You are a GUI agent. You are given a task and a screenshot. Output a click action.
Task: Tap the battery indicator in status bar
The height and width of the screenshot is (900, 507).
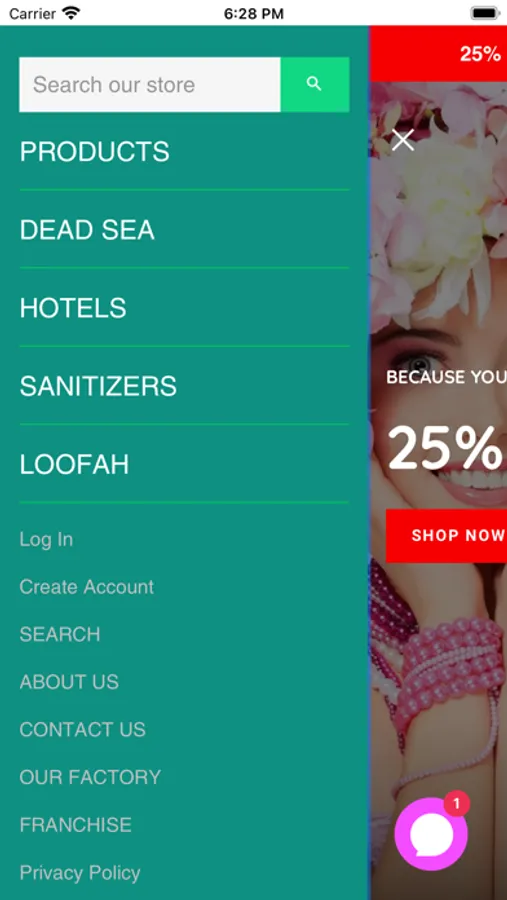click(485, 13)
